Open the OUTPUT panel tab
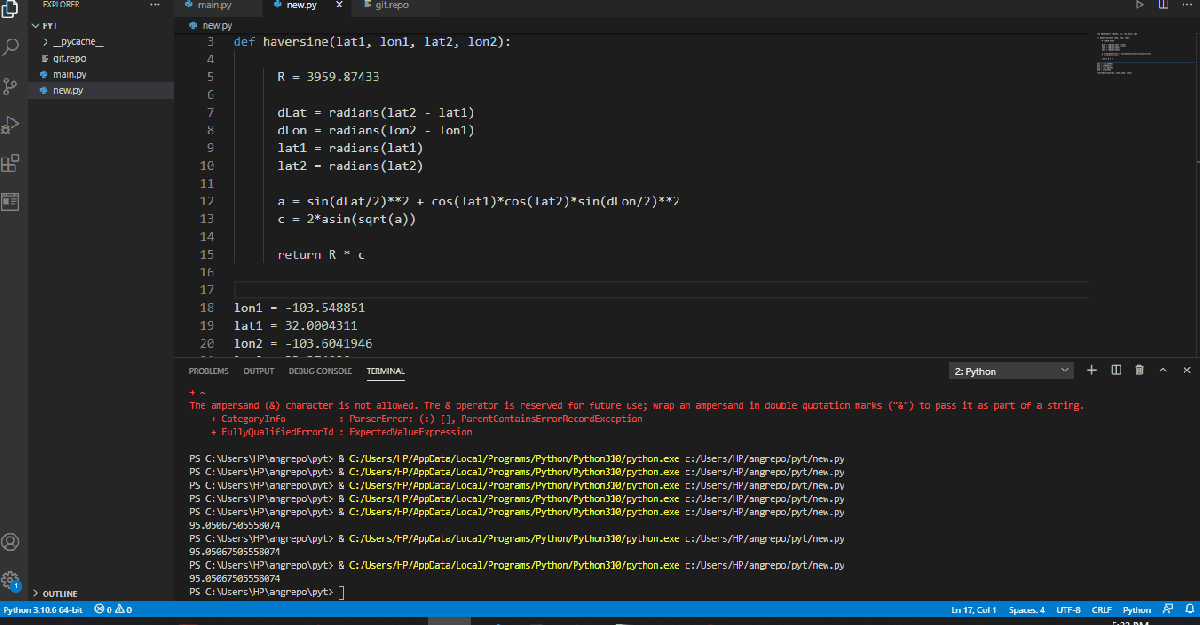This screenshot has height=625, width=1200. pos(259,371)
